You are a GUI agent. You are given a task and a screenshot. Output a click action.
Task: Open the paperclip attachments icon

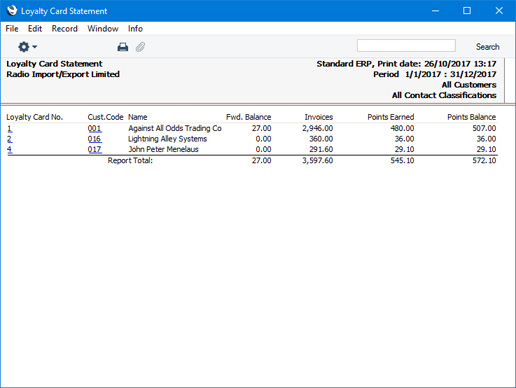point(140,47)
